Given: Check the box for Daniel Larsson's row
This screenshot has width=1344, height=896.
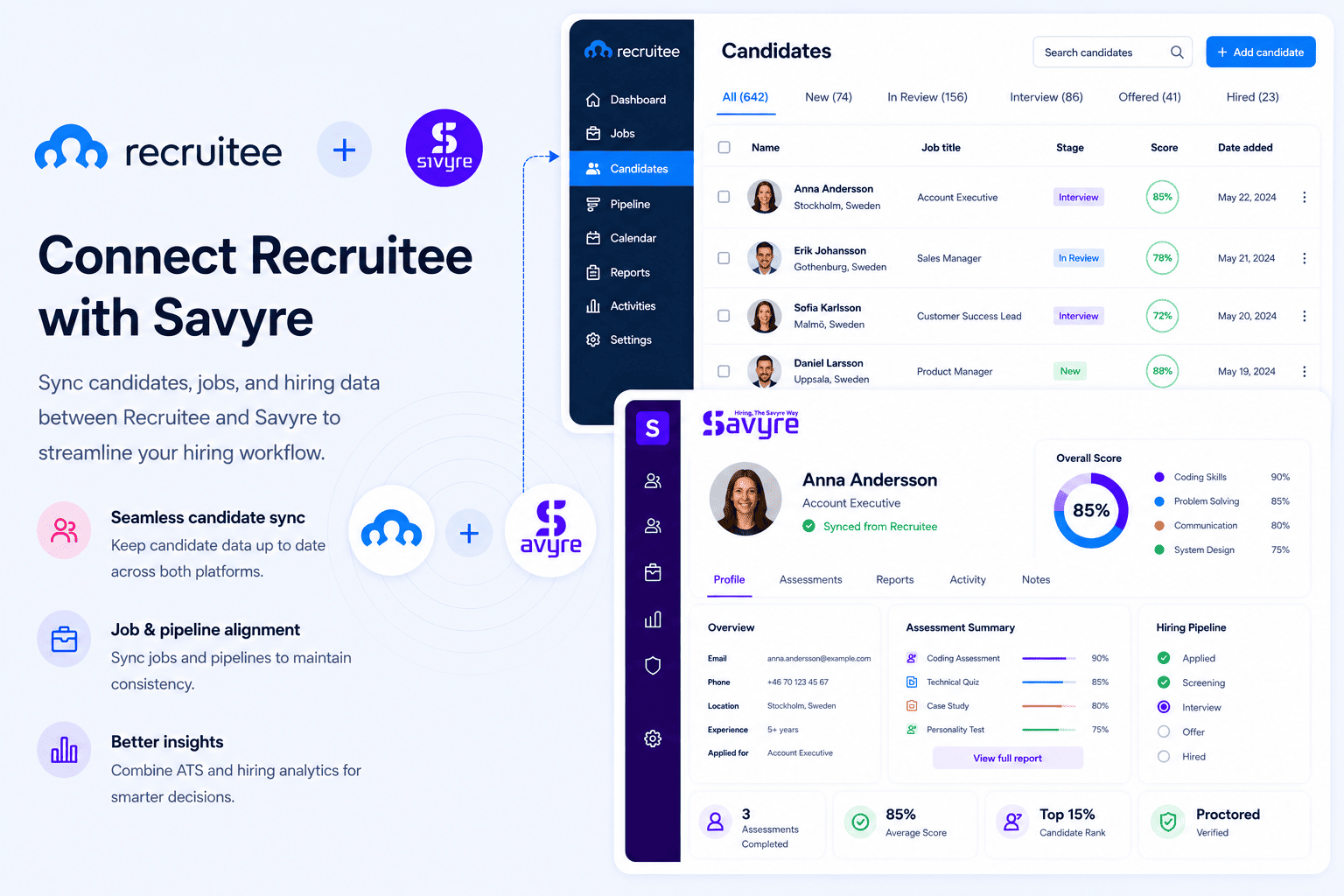Looking at the screenshot, I should coord(724,371).
